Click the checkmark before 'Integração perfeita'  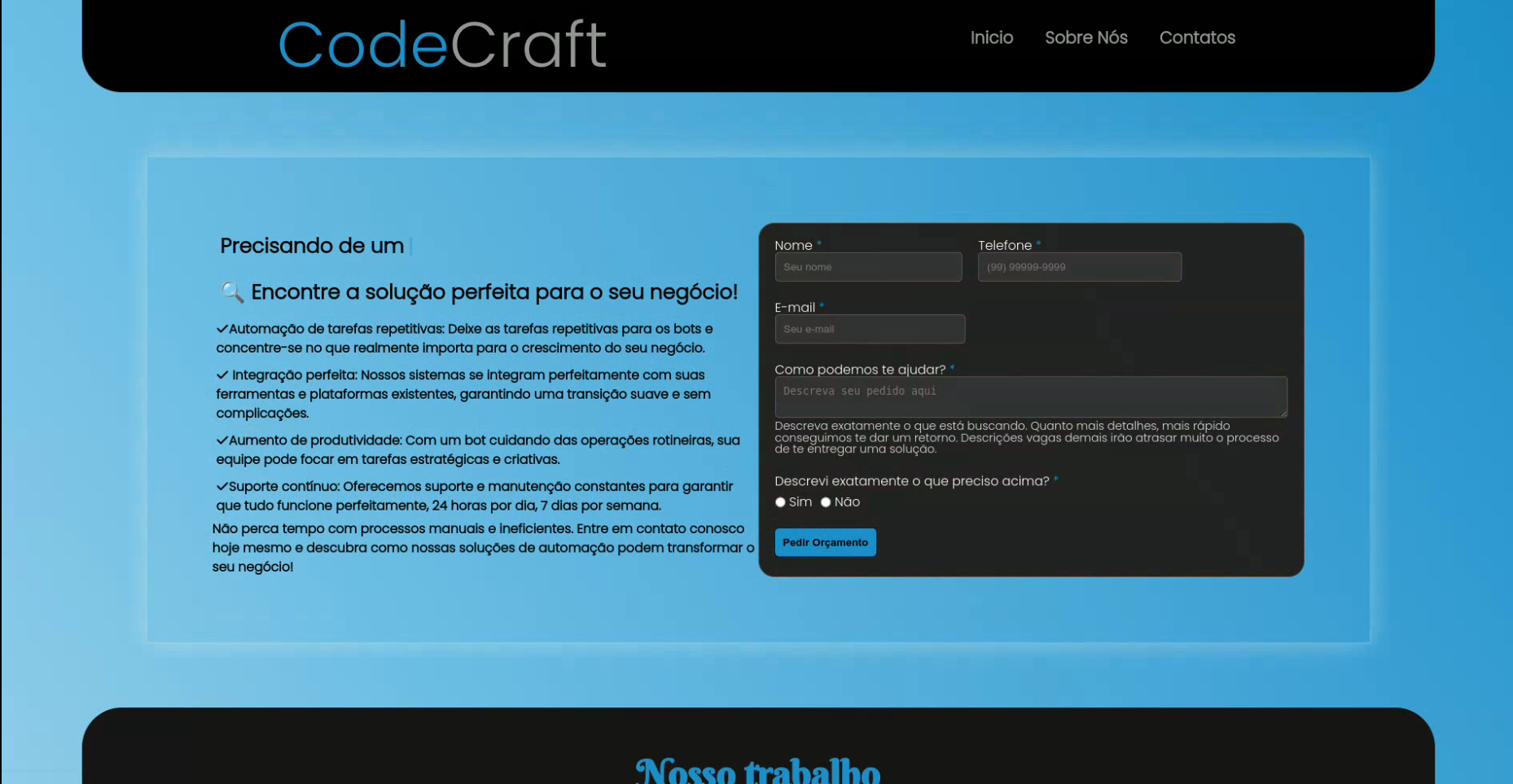[x=221, y=375]
